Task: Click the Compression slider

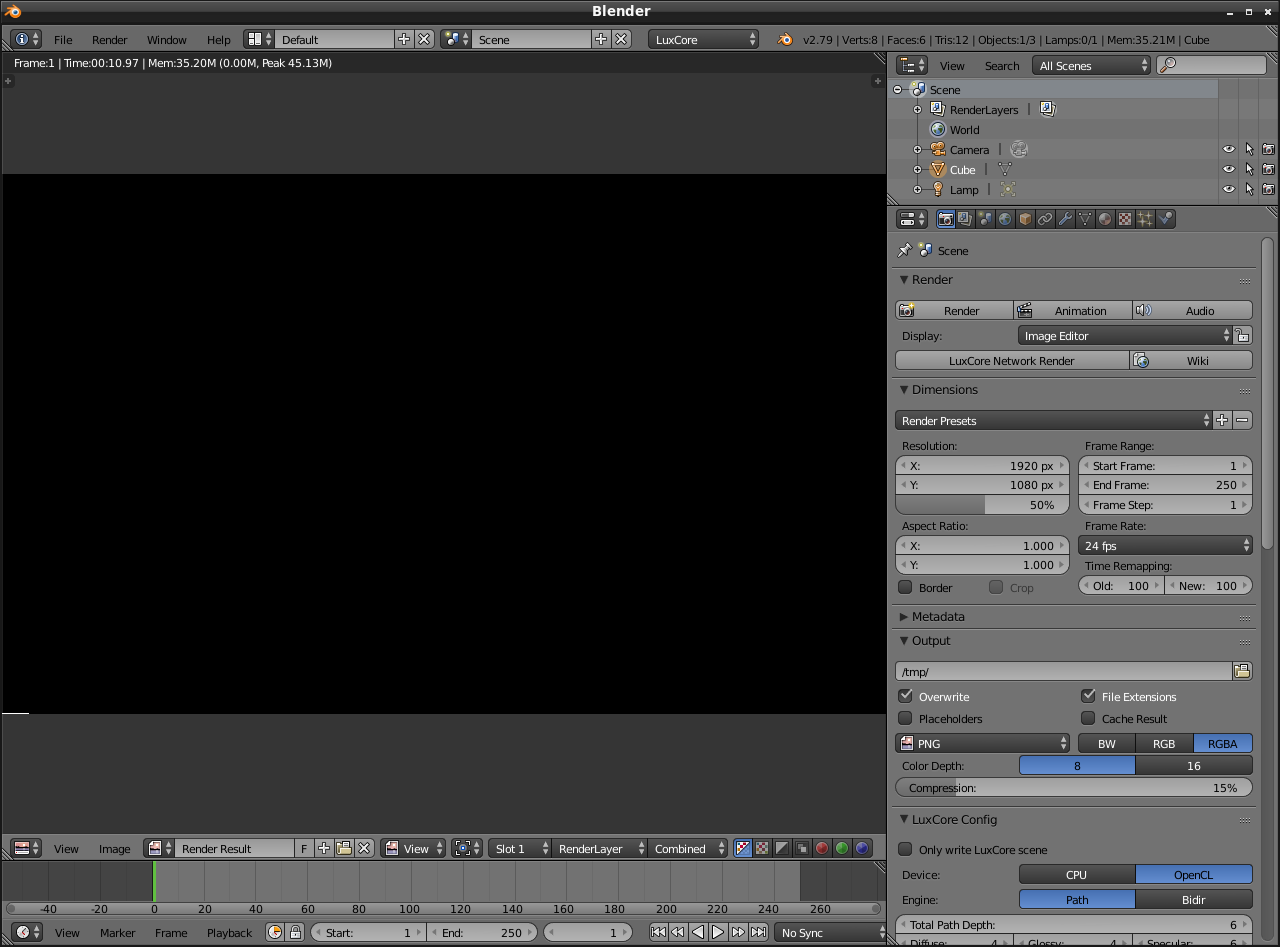Action: pyautogui.click(x=1073, y=788)
